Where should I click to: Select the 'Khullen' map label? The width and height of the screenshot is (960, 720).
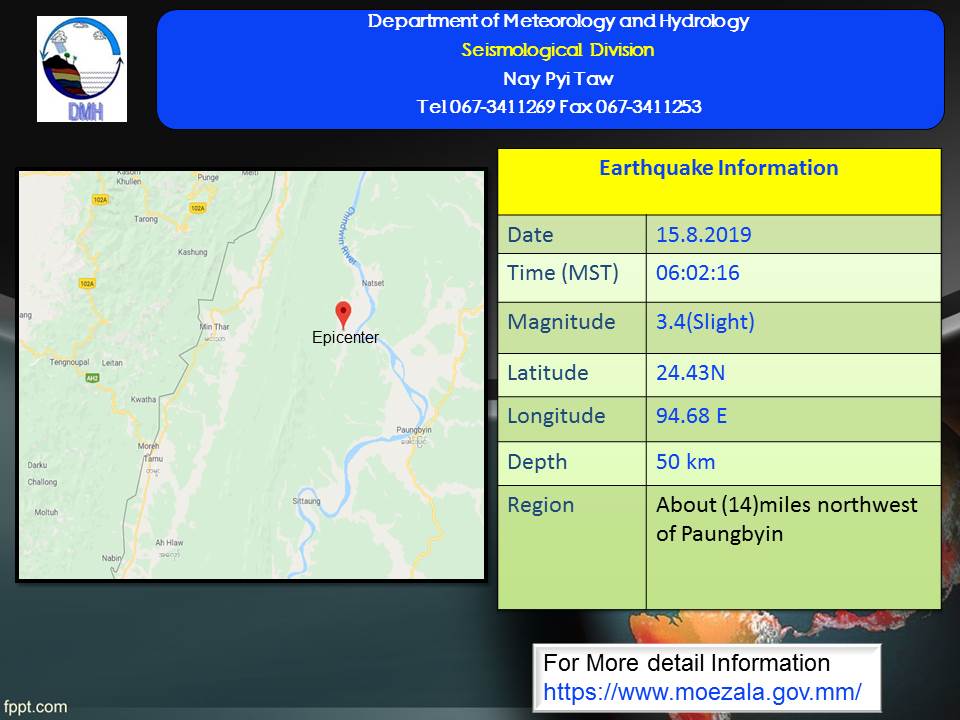[x=129, y=182]
